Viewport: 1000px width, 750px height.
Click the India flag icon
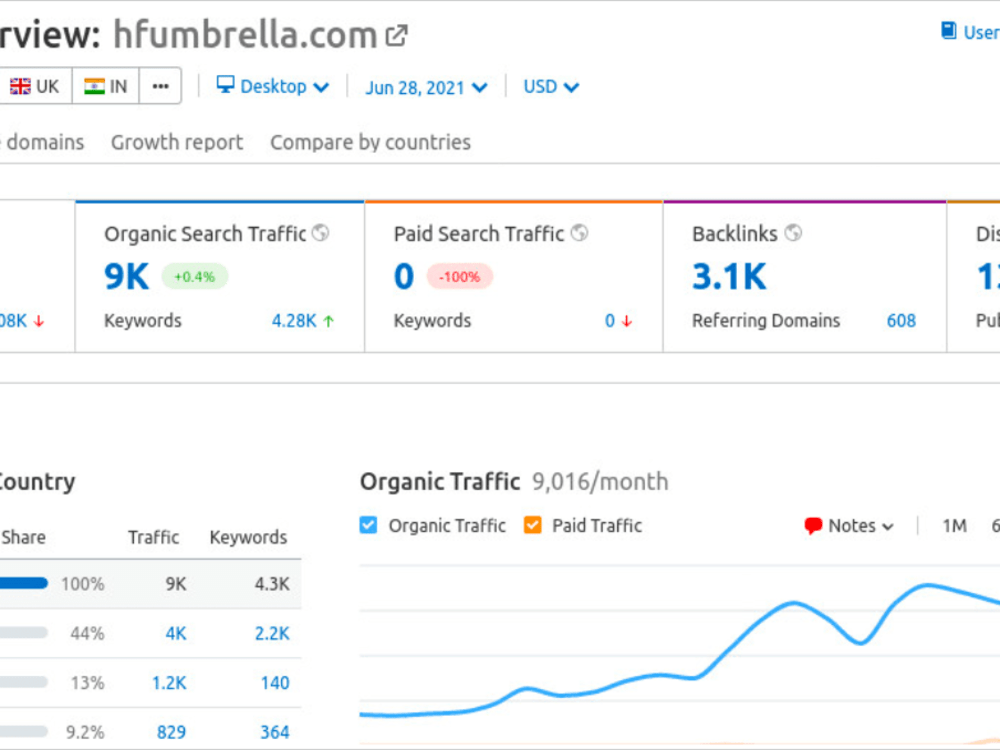(x=94, y=86)
